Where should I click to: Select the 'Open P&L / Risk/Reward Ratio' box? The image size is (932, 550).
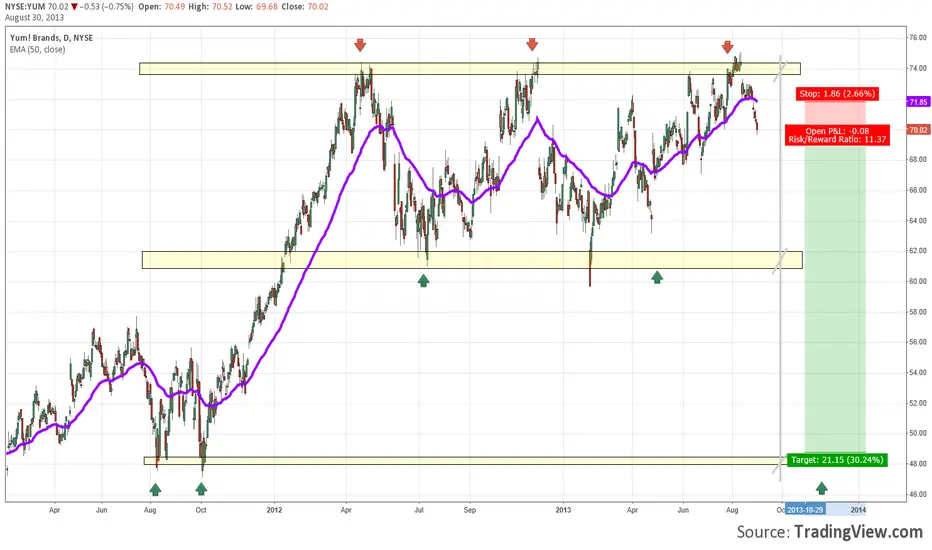837,135
